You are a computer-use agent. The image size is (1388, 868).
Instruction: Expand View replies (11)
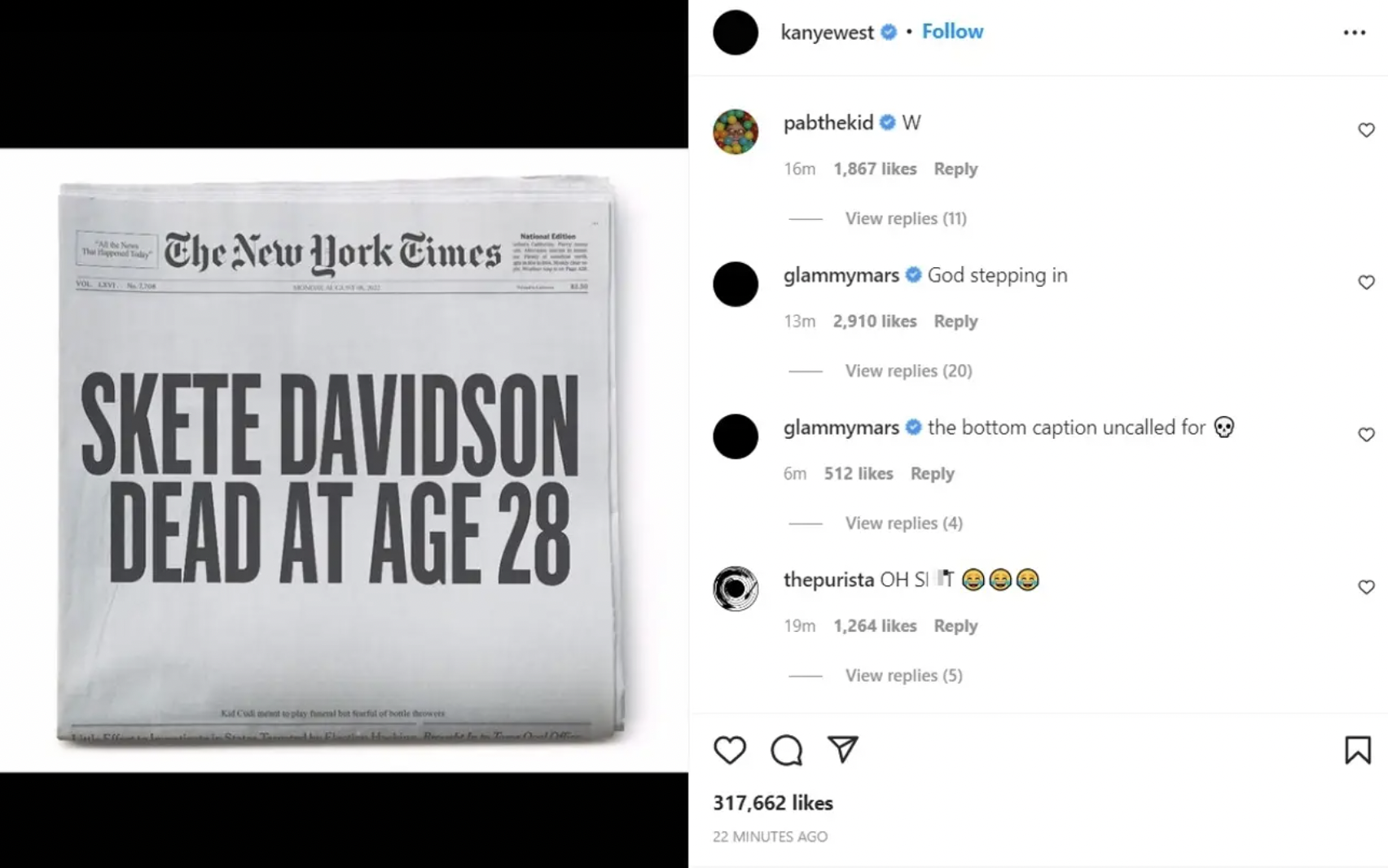(906, 218)
